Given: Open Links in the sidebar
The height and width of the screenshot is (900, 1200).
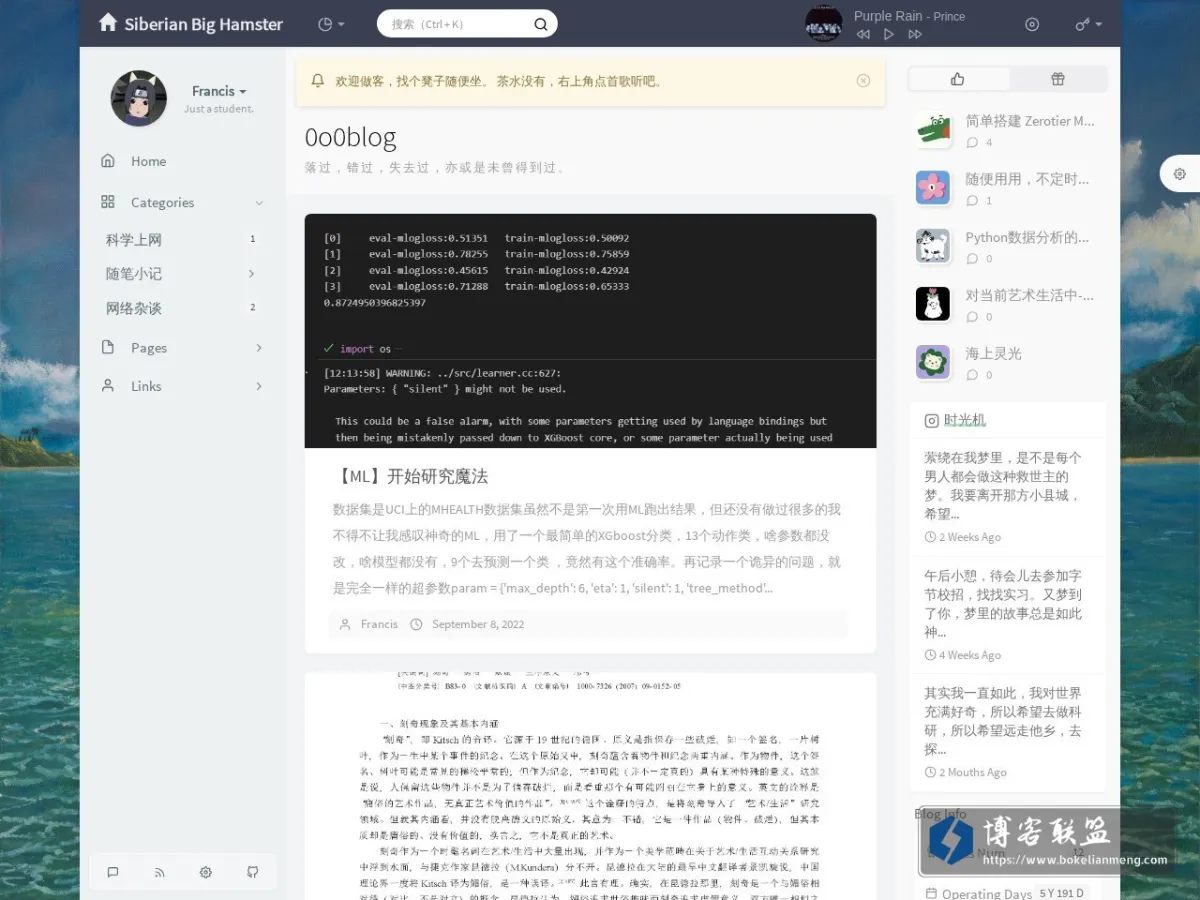Looking at the screenshot, I should coord(146,386).
